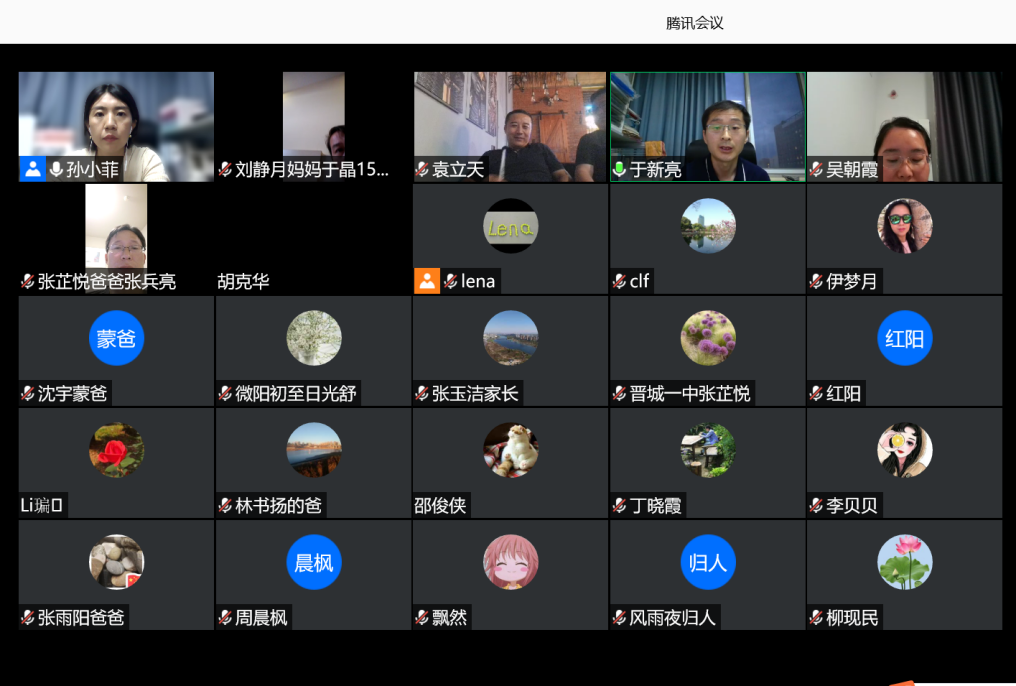Click 林书扬的爸's lakeside landscape avatar
The width and height of the screenshot is (1016, 686).
(x=314, y=450)
